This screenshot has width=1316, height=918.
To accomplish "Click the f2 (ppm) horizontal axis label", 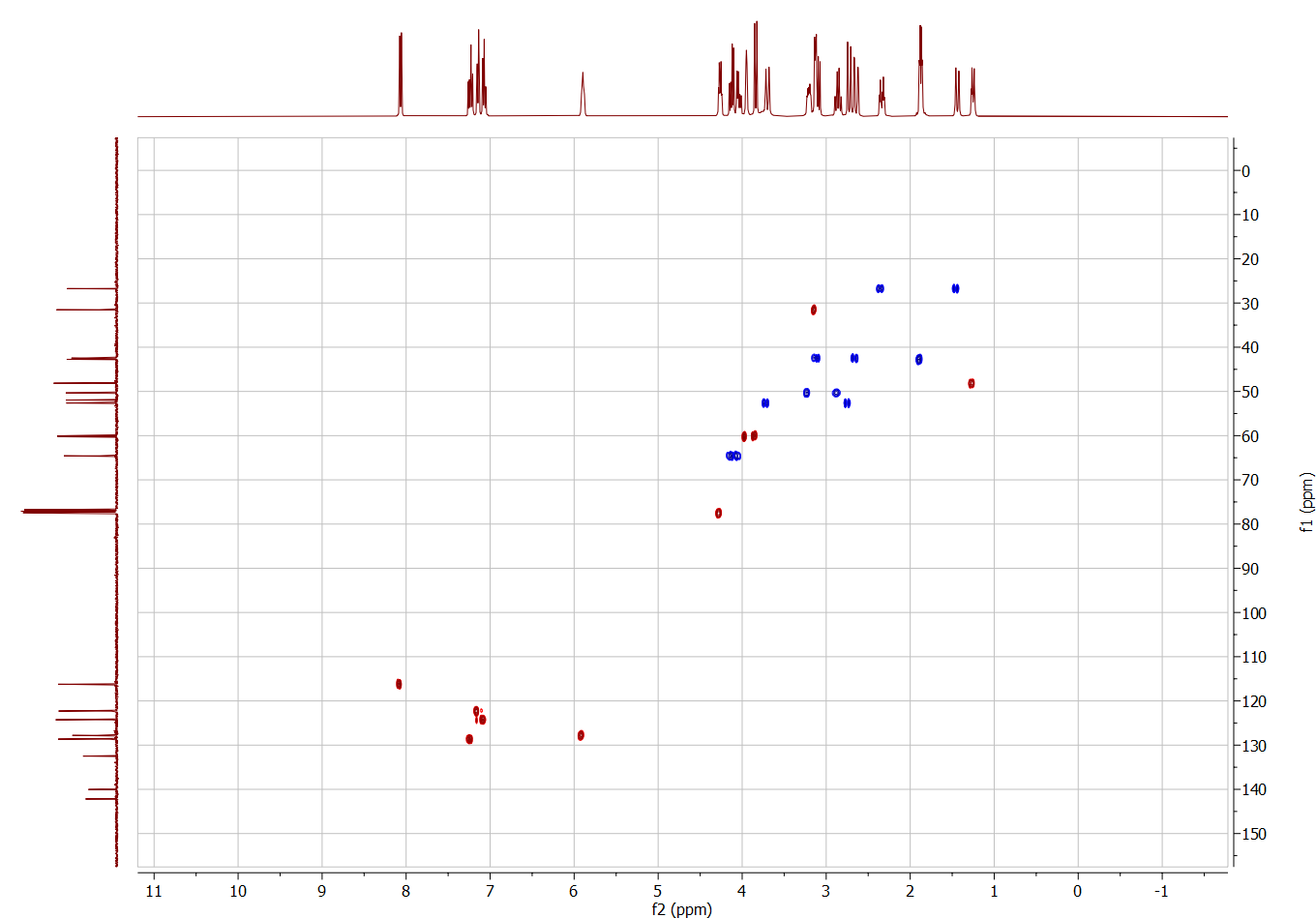I will [x=681, y=909].
